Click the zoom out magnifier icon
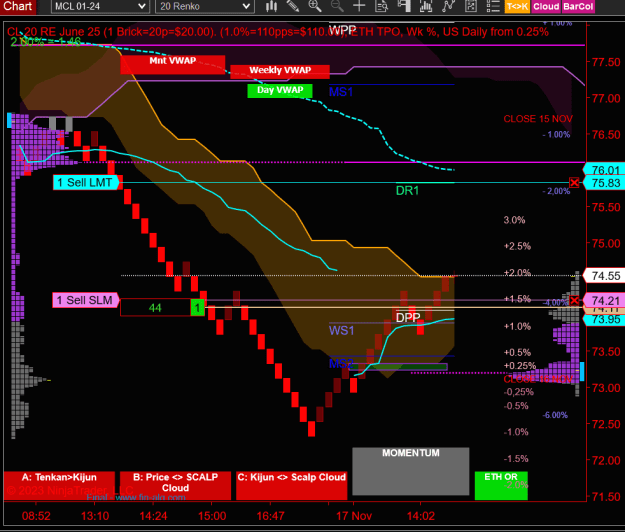This screenshot has height=532, width=625. tap(337, 6)
